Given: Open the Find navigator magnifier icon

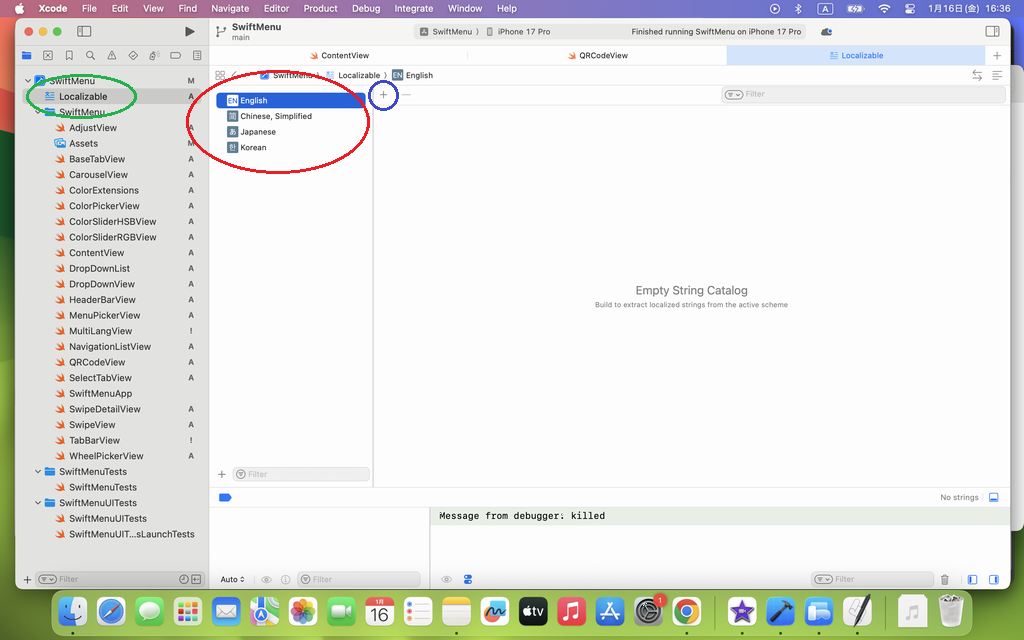Looking at the screenshot, I should [x=90, y=55].
